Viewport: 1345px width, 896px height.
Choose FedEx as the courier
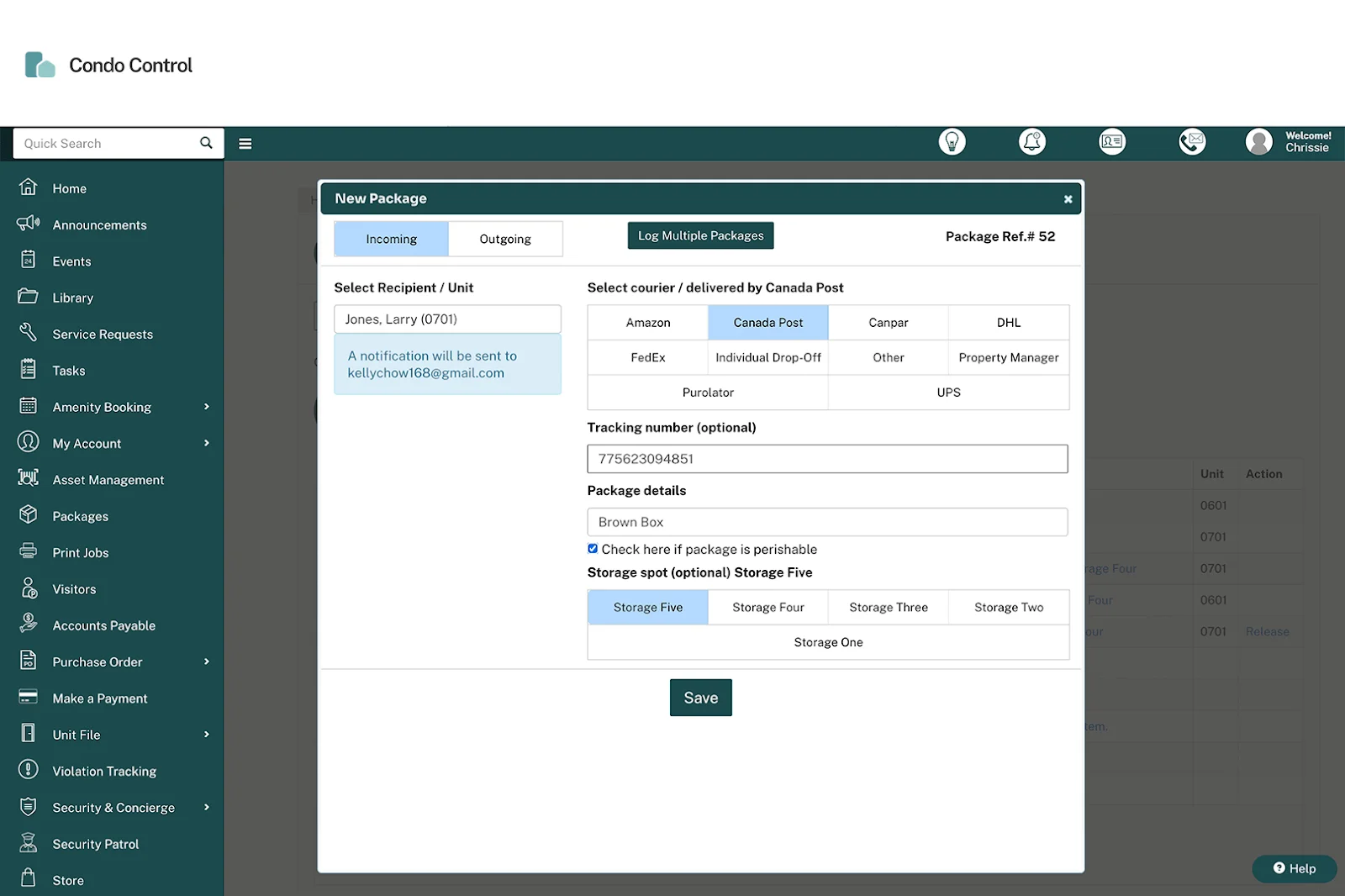(x=647, y=358)
